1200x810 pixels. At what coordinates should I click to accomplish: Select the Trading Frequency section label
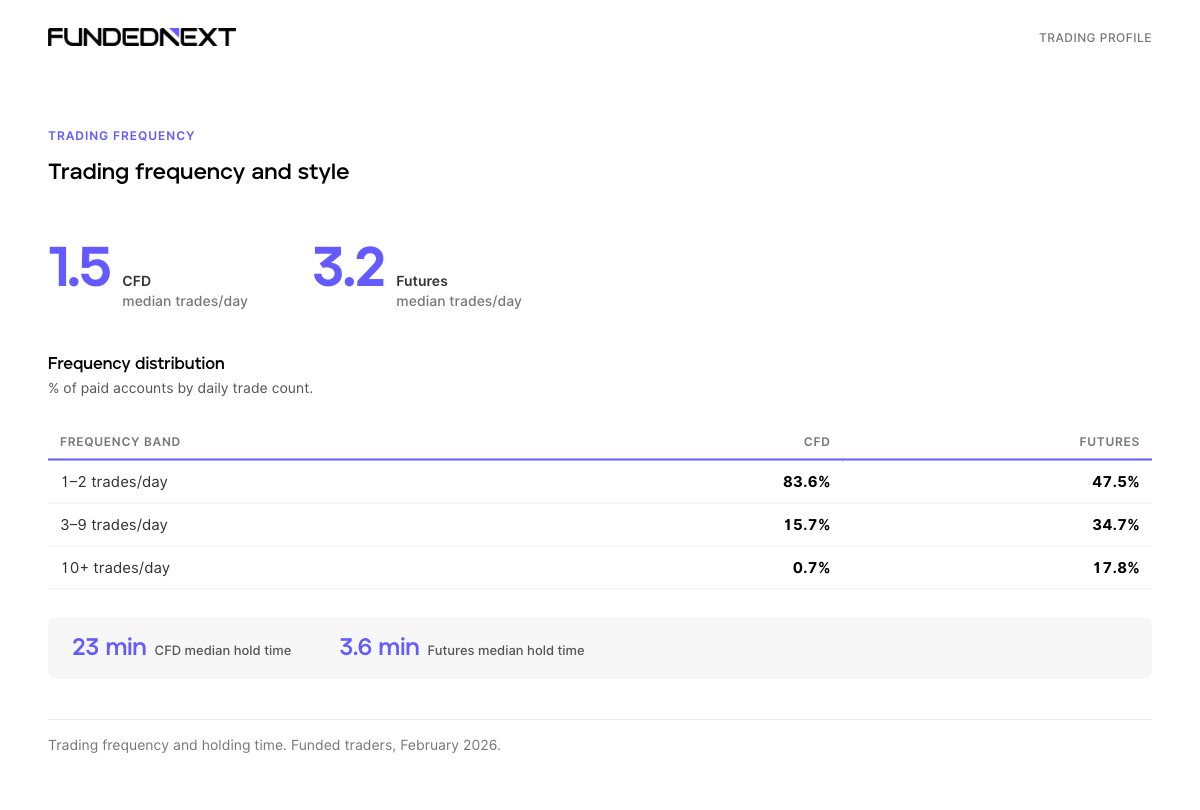pyautogui.click(x=121, y=136)
